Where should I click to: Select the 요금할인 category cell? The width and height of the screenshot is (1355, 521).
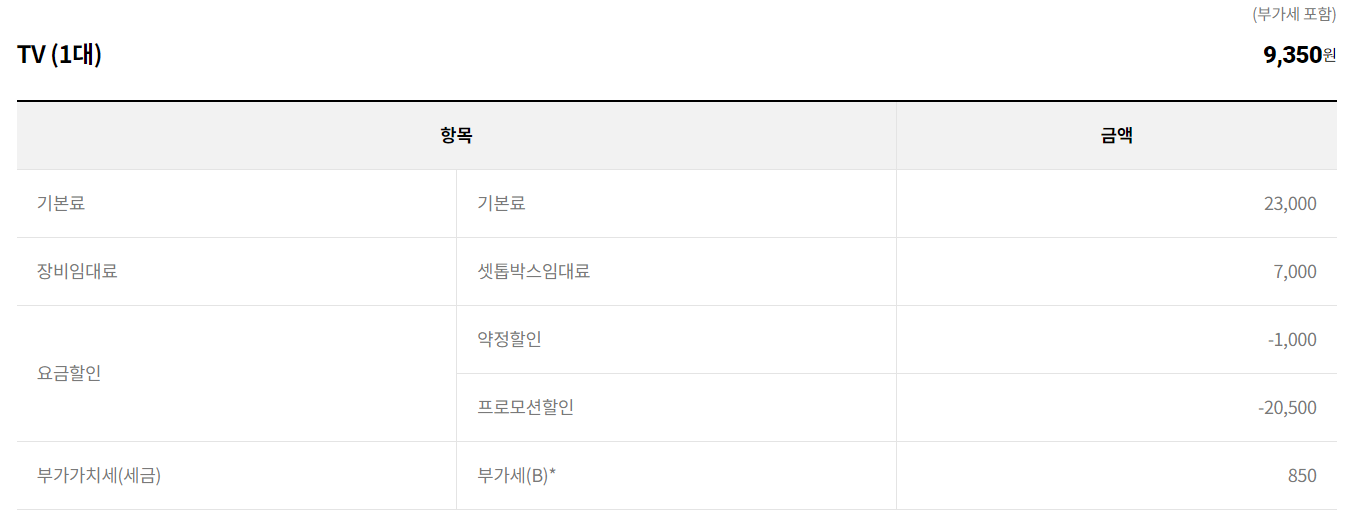pyautogui.click(x=69, y=374)
